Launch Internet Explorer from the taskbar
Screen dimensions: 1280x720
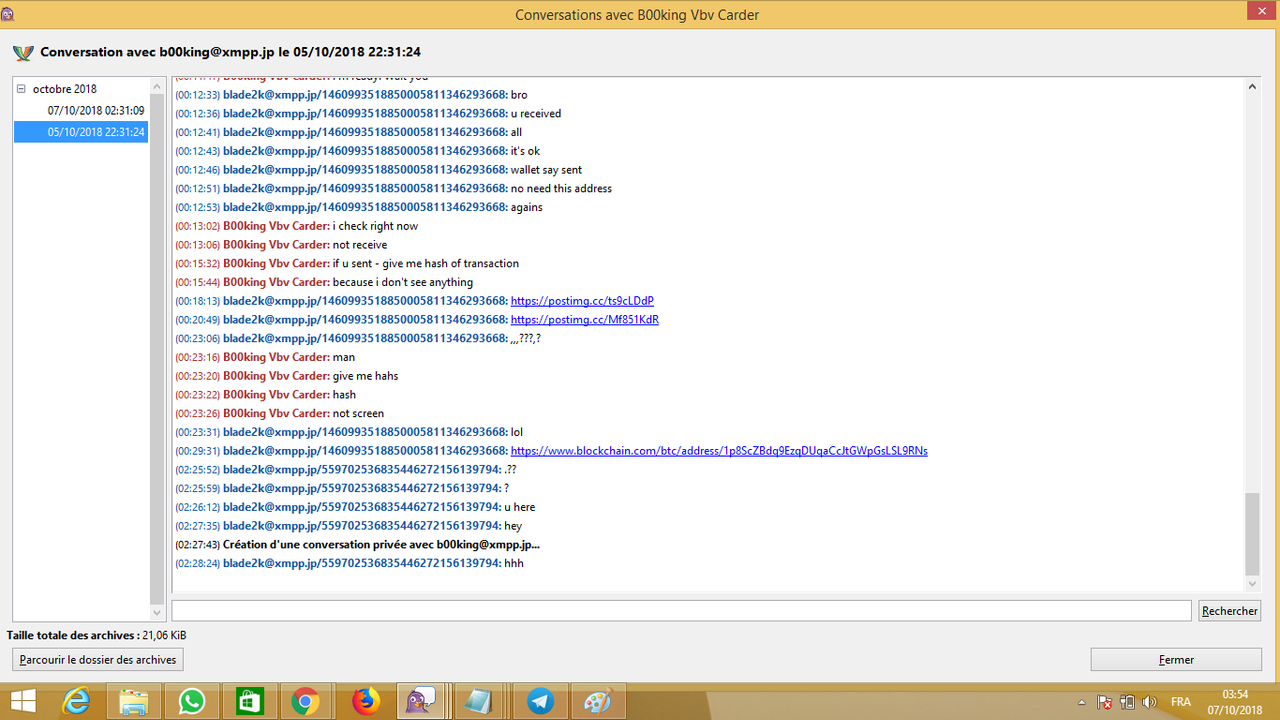click(76, 702)
